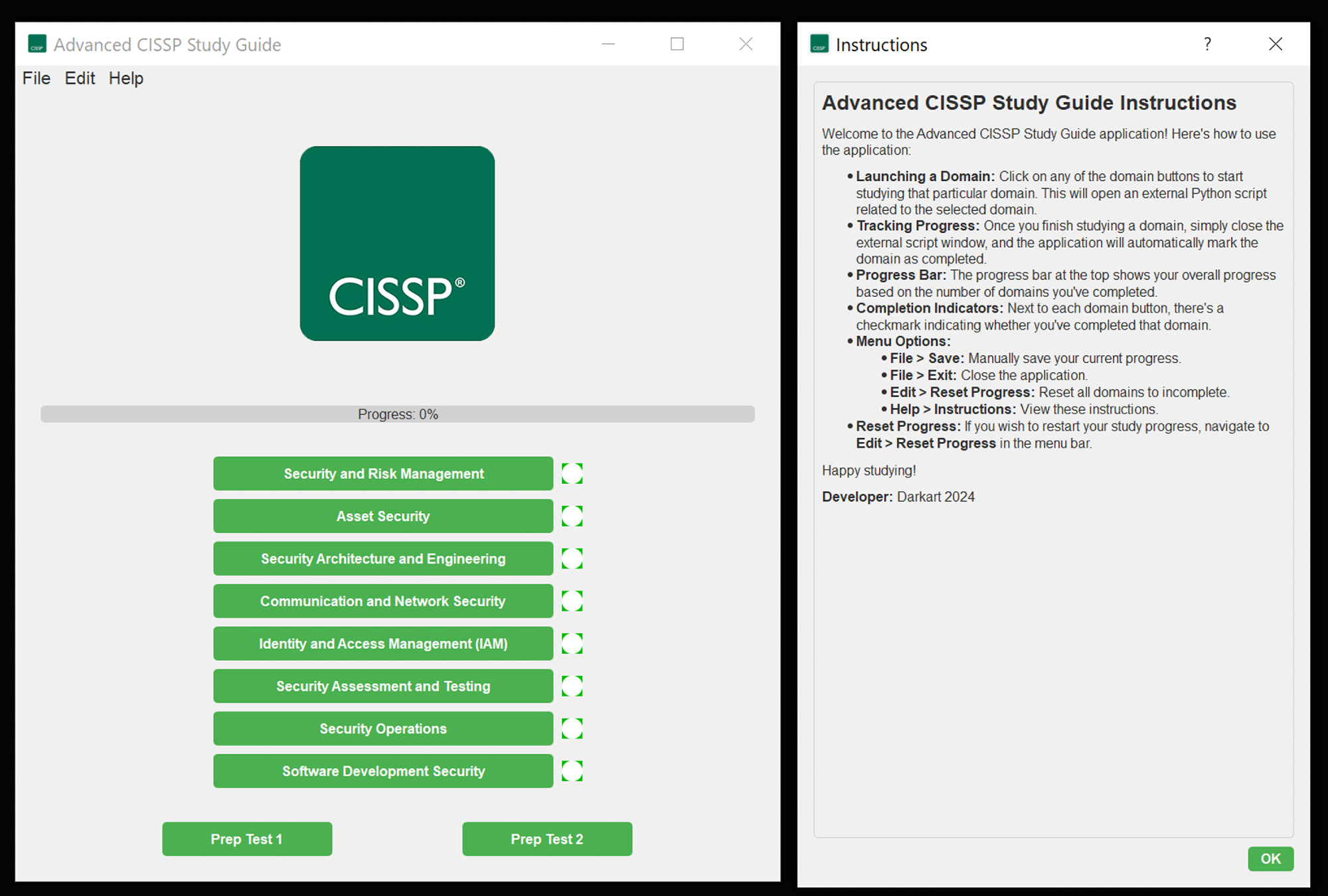Start Prep Test 1
The width and height of the screenshot is (1328, 896).
point(247,839)
